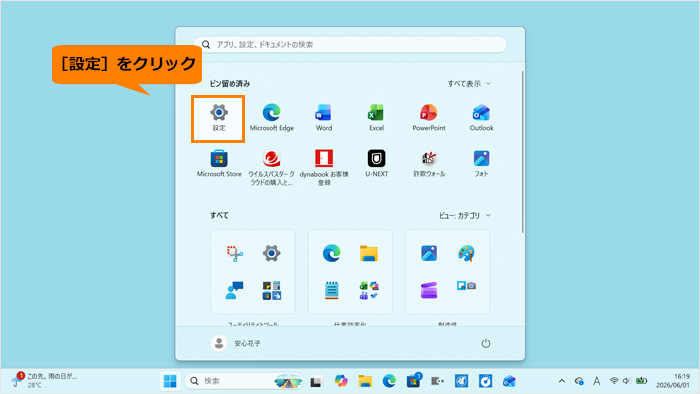Open Microsoft Edge from the taskbar
Screen dimensions: 700x394
pos(389,381)
